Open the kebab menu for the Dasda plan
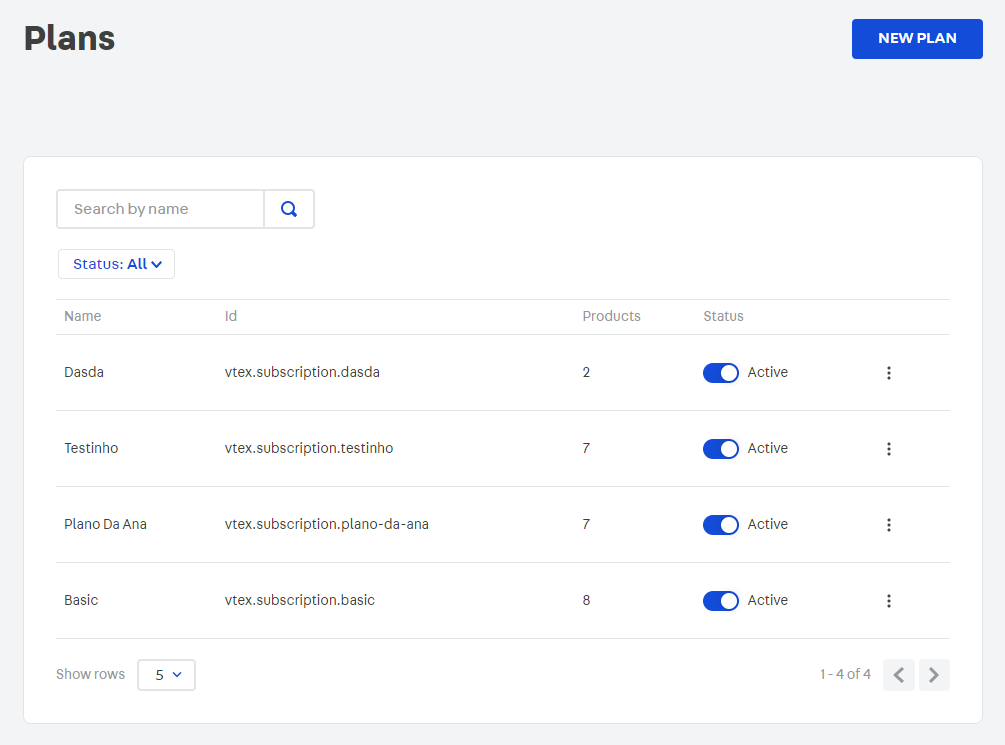The image size is (1005, 745). tap(889, 372)
